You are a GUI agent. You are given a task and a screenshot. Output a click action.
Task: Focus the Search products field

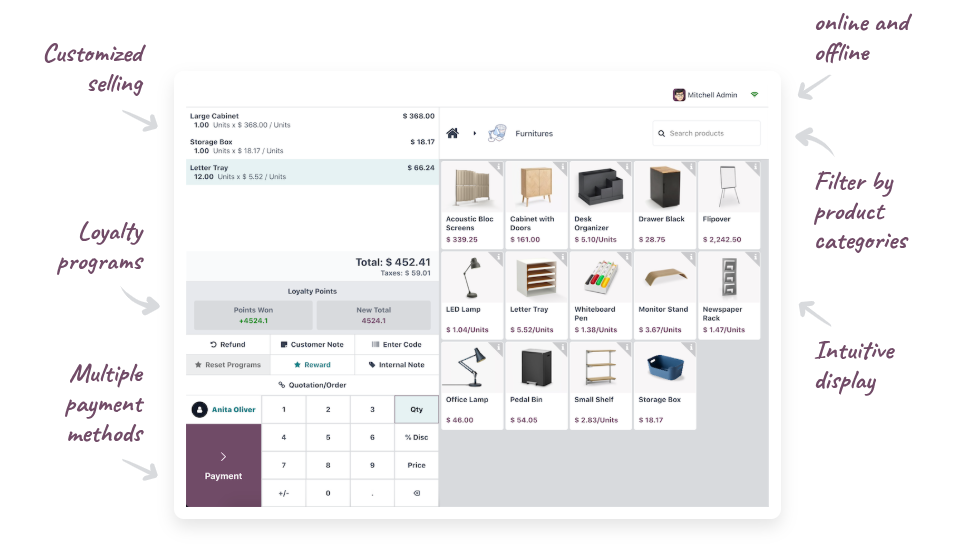[706, 133]
